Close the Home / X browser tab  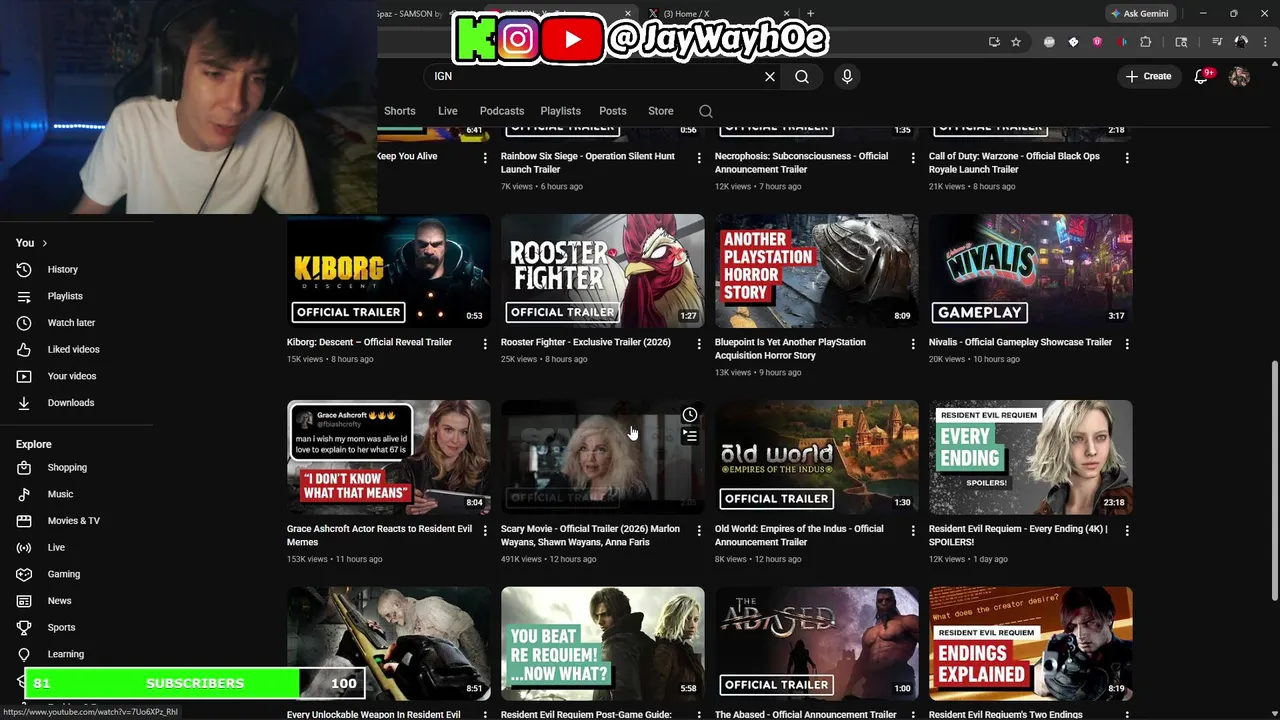click(x=787, y=14)
